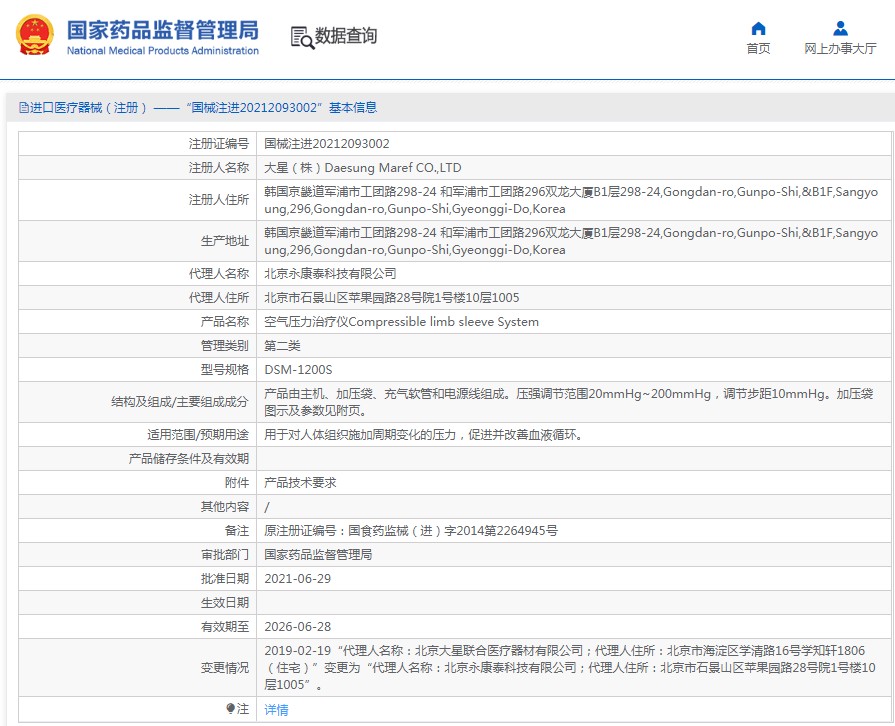Click the 其他内容 label
The width and height of the screenshot is (895, 726).
click(225, 507)
